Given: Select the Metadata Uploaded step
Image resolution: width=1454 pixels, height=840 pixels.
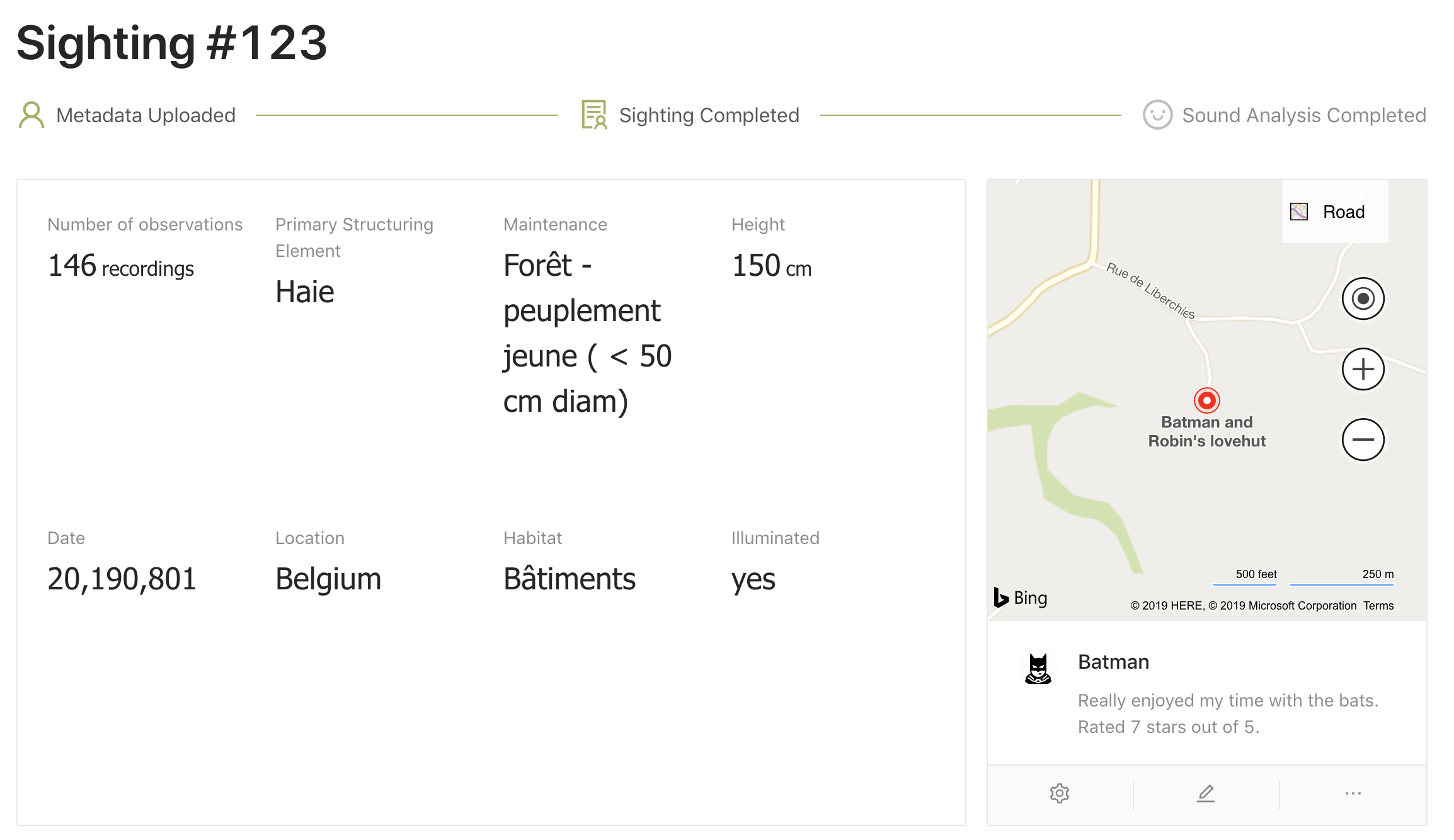Looking at the screenshot, I should tap(127, 115).
